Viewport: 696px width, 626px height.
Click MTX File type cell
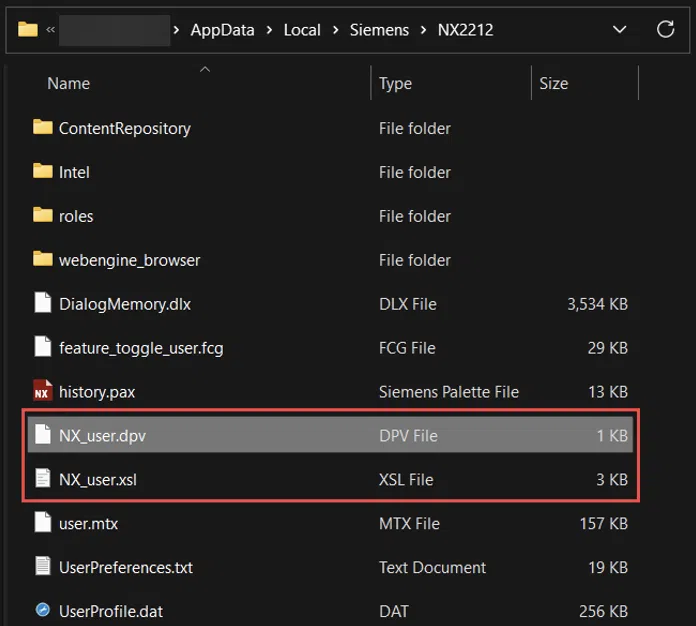tap(409, 524)
